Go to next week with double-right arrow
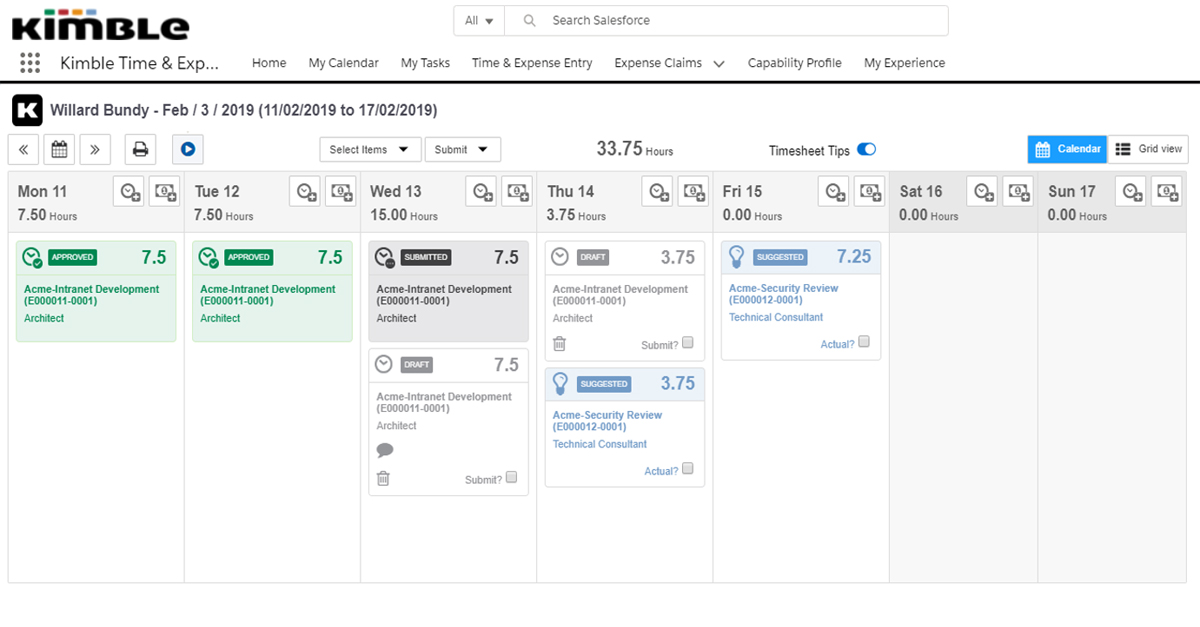The height and width of the screenshot is (627, 1200). tap(95, 149)
